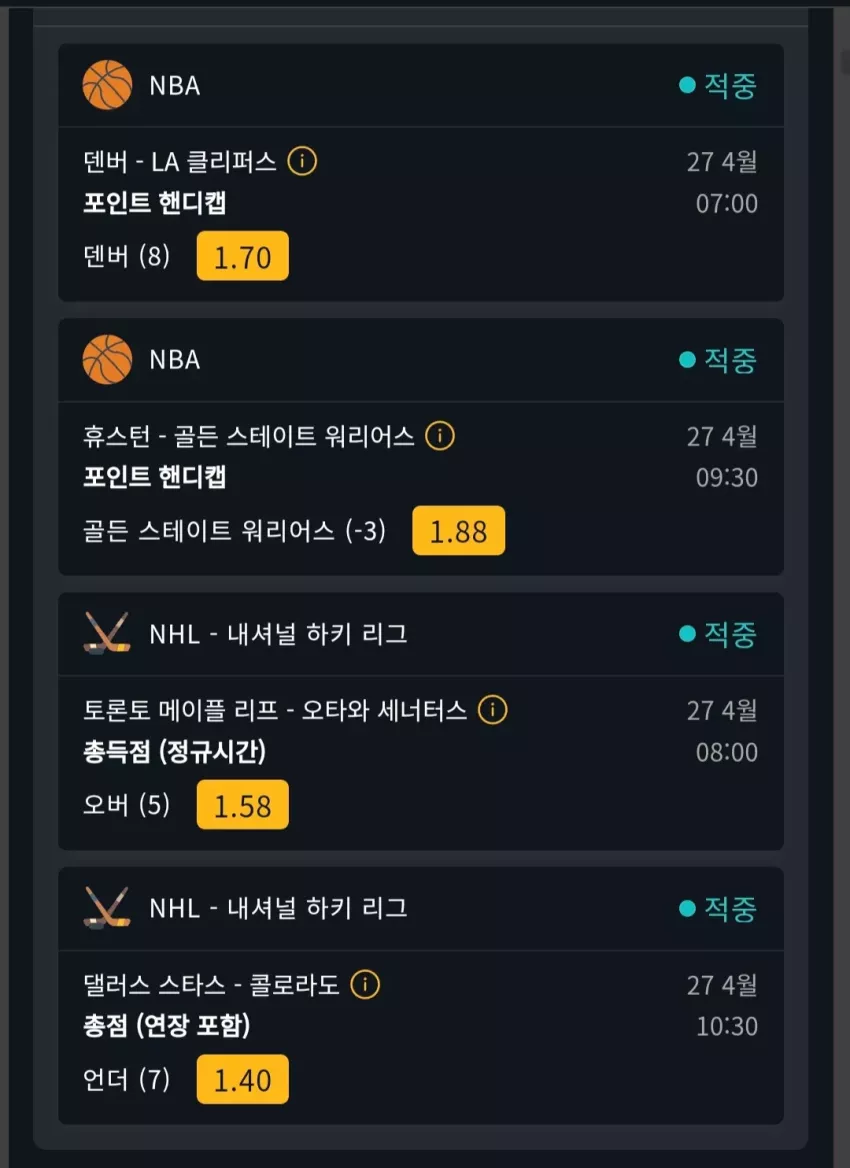
Task: Select the 1.58 odds for 오버 (5)
Action: coord(243,805)
